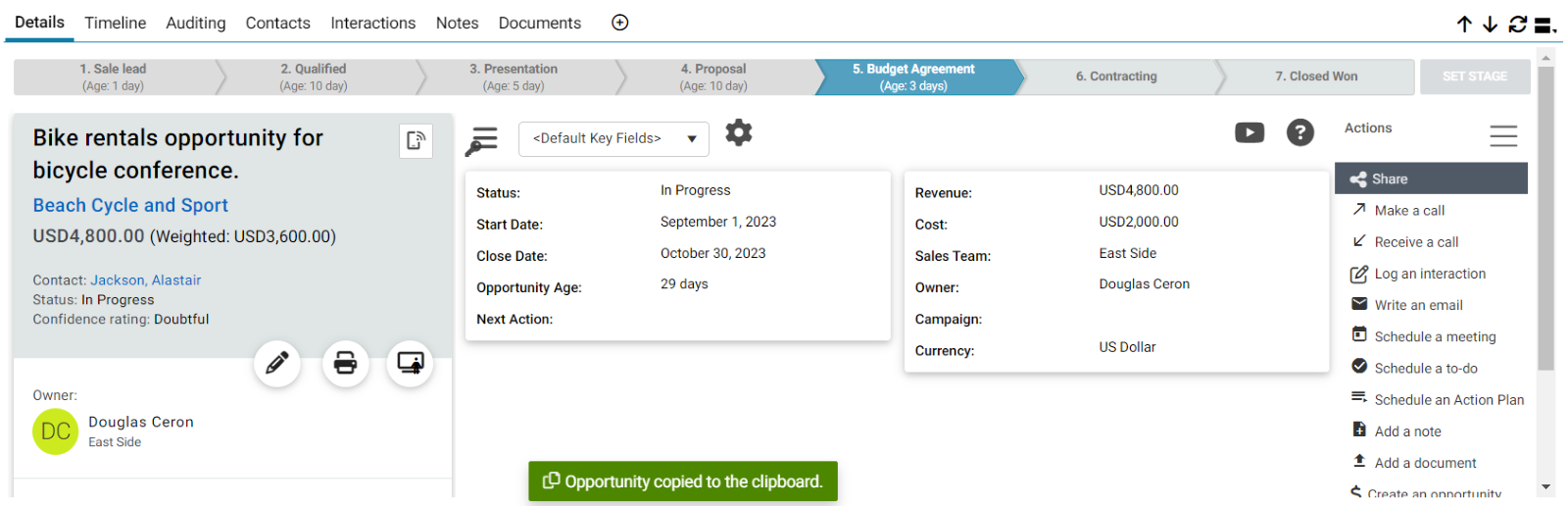1568x506 pixels.
Task: Expand the Actions hamburger menu
Action: point(1503,135)
